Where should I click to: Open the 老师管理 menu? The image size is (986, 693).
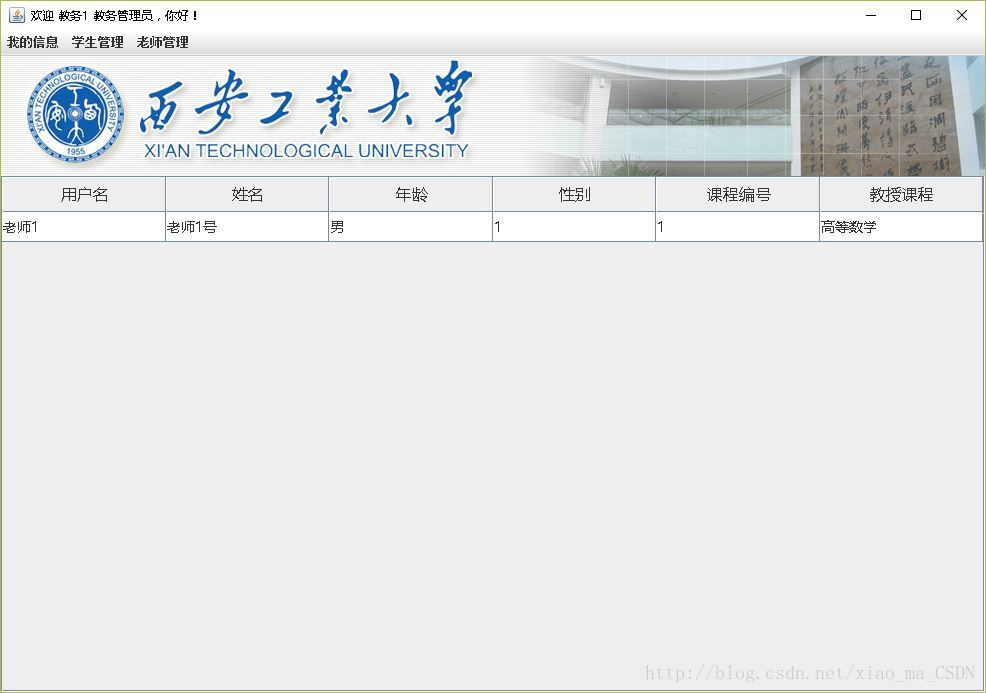163,42
